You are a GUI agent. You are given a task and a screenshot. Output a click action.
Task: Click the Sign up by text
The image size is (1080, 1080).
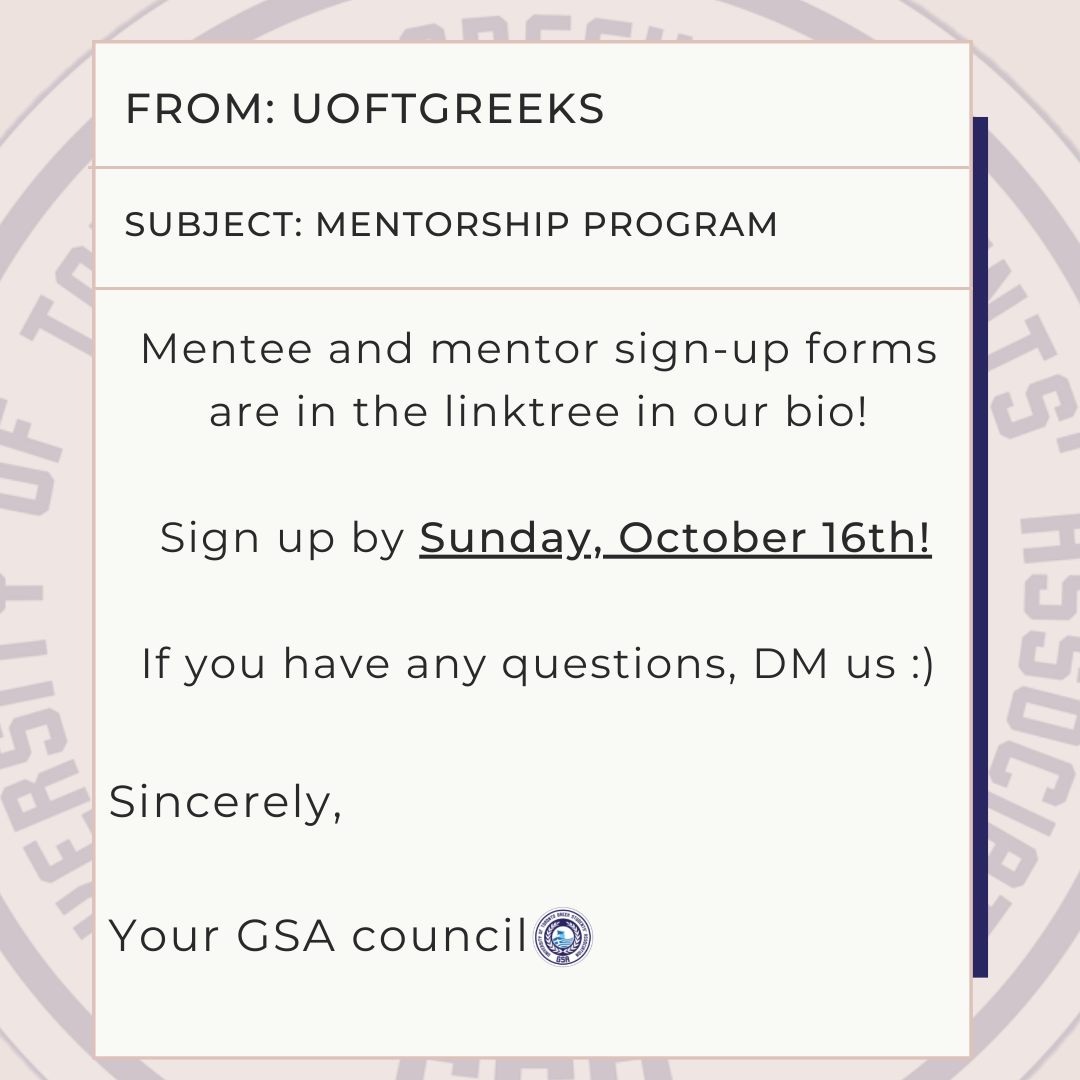click(282, 539)
